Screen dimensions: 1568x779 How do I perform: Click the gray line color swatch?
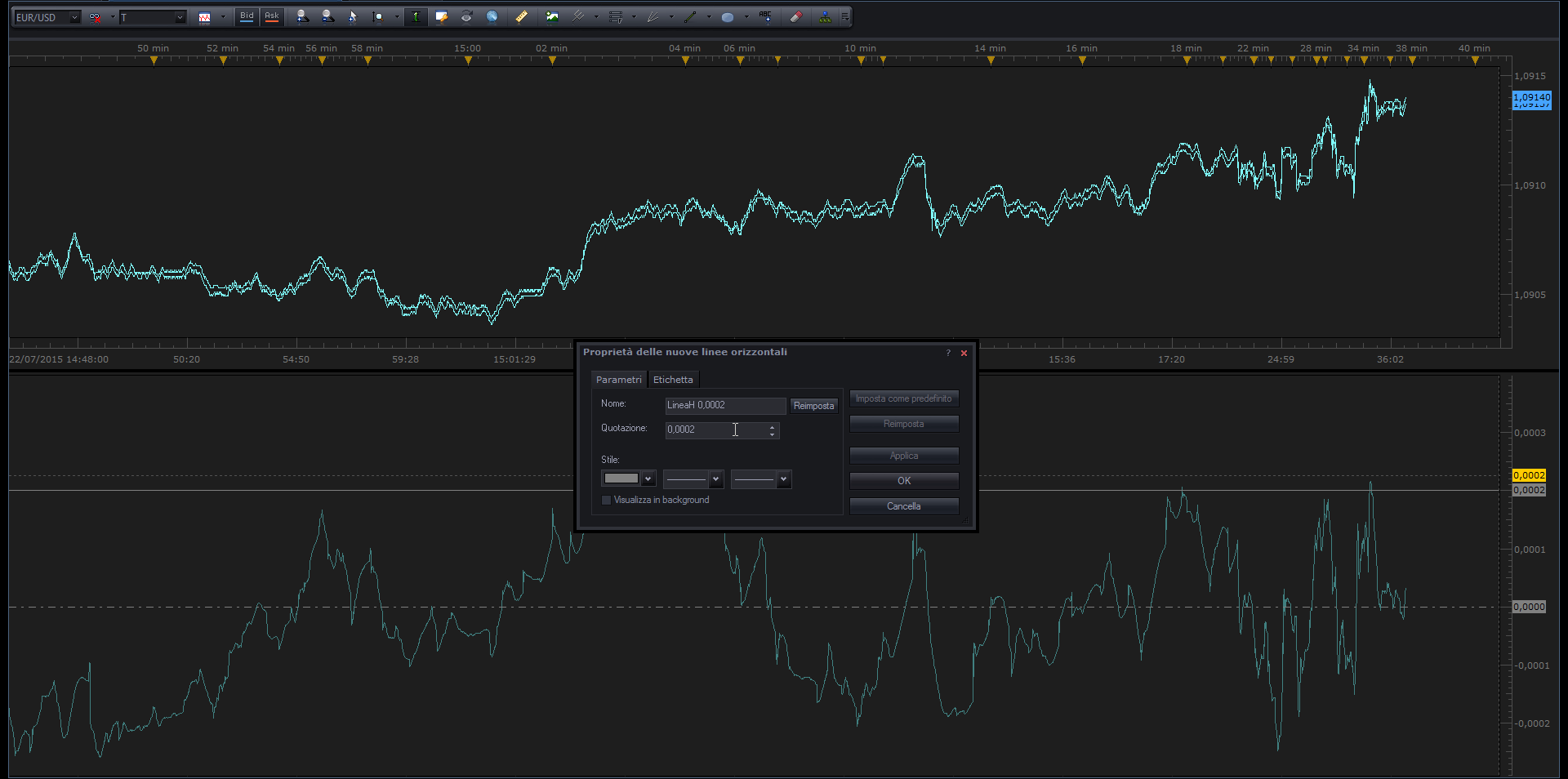click(x=621, y=479)
